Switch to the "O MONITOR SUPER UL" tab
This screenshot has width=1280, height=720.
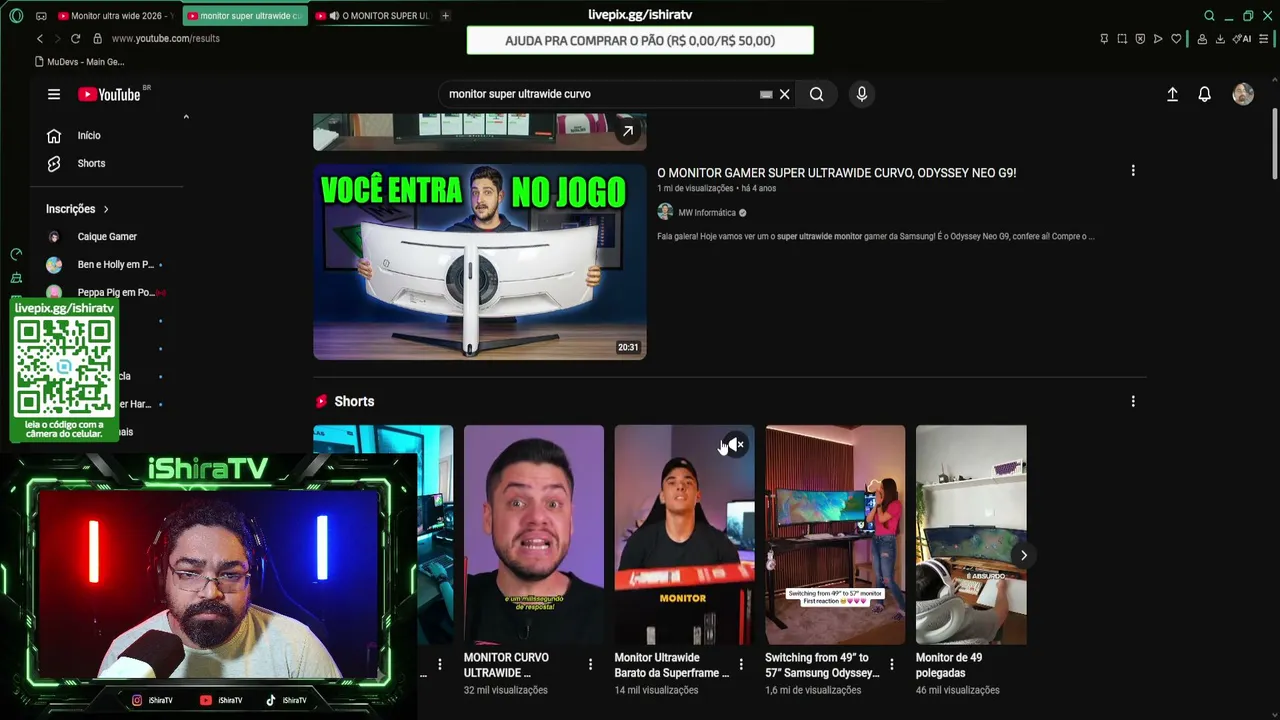(372, 16)
